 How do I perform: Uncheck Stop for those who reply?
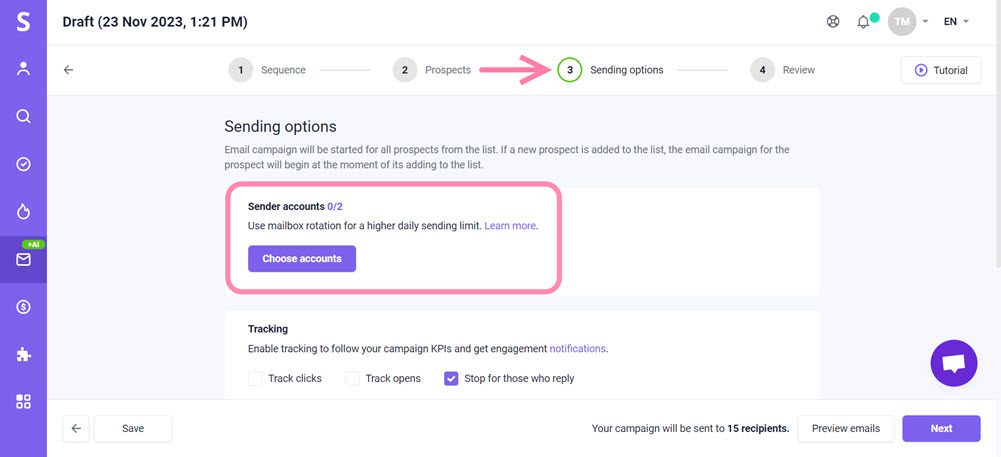[x=451, y=379]
